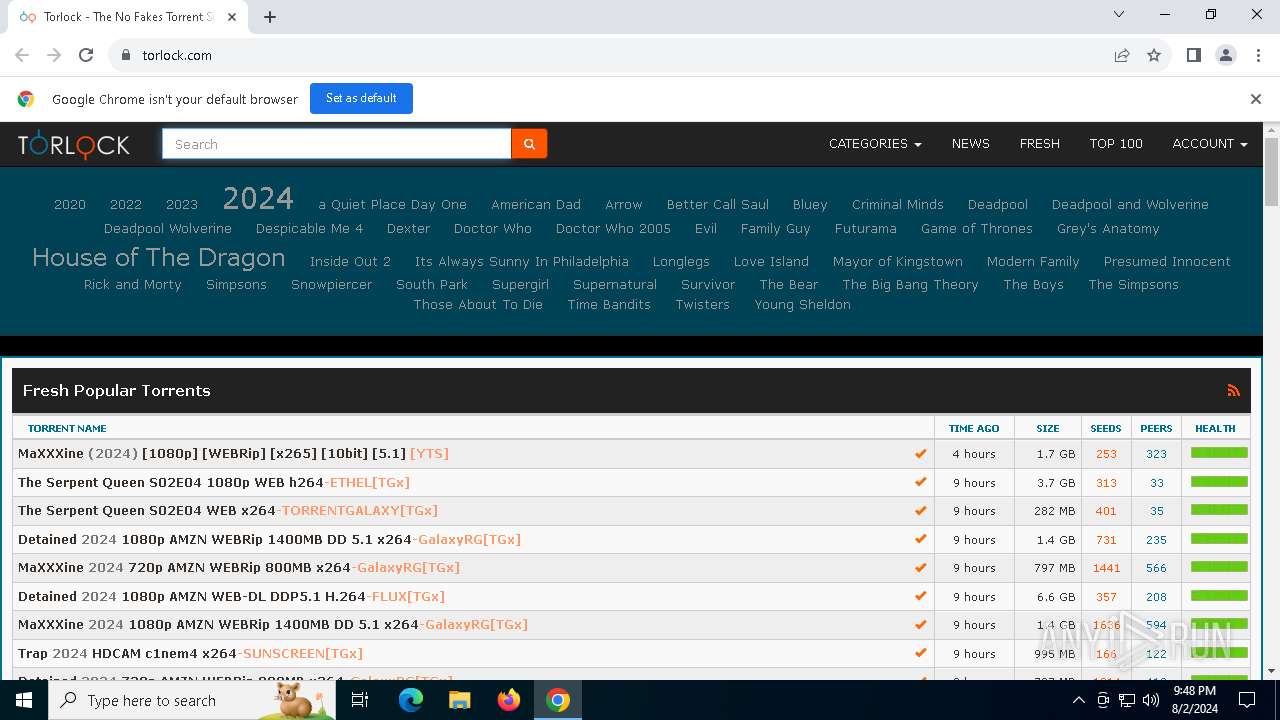Sort by SEEDS column header
Image resolution: width=1280 pixels, height=720 pixels.
point(1106,428)
